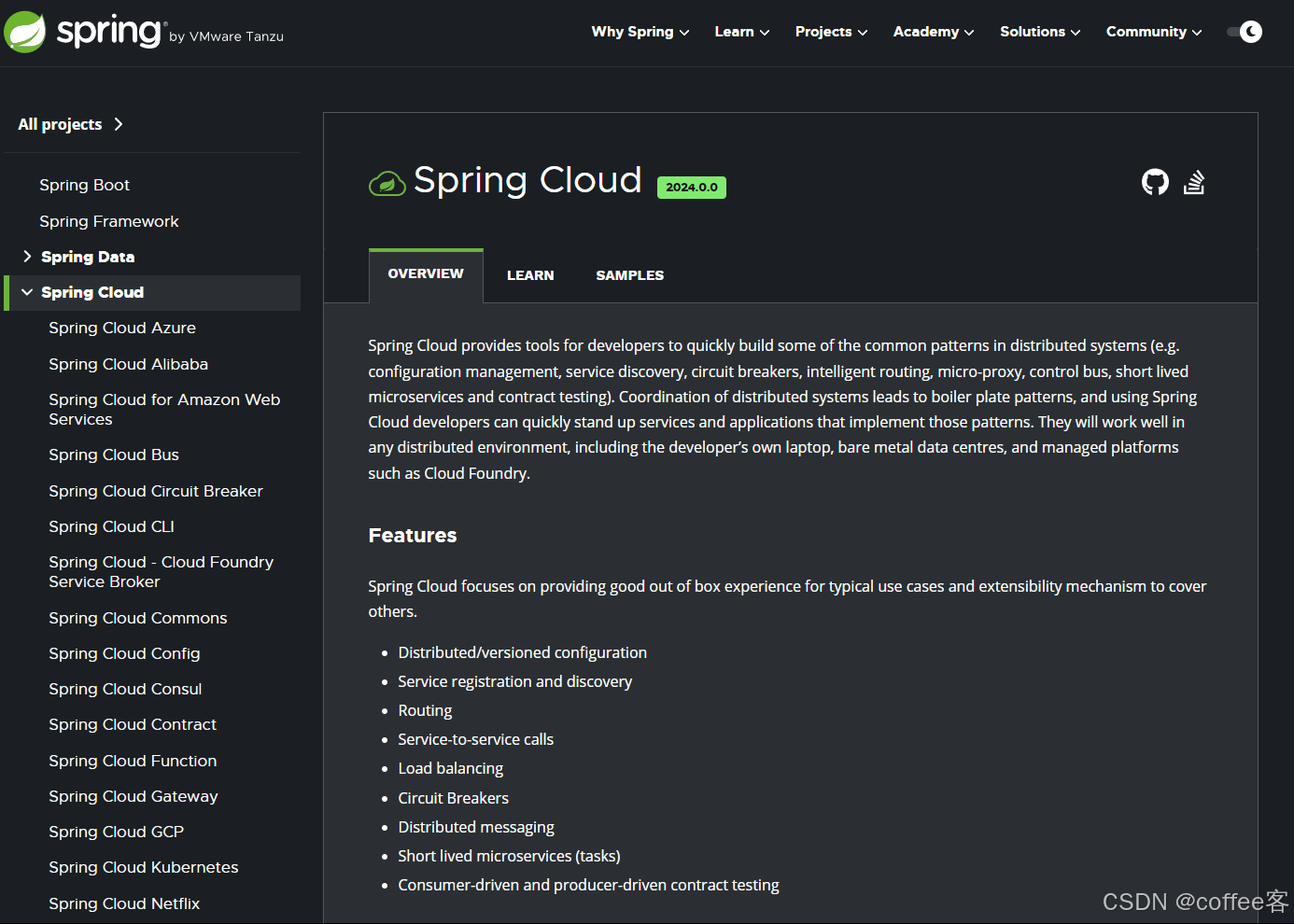Open Spring Cloud for Amazon Web Services

[x=164, y=409]
